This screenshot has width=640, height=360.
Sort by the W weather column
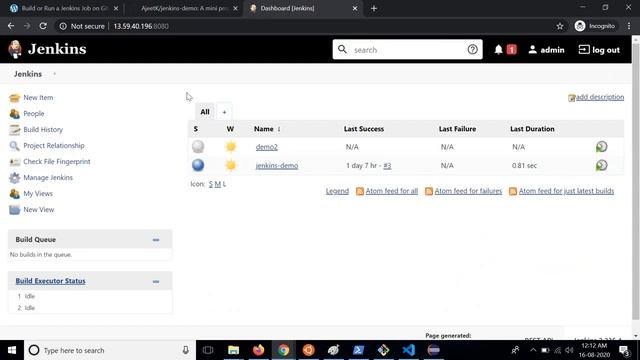click(x=230, y=129)
